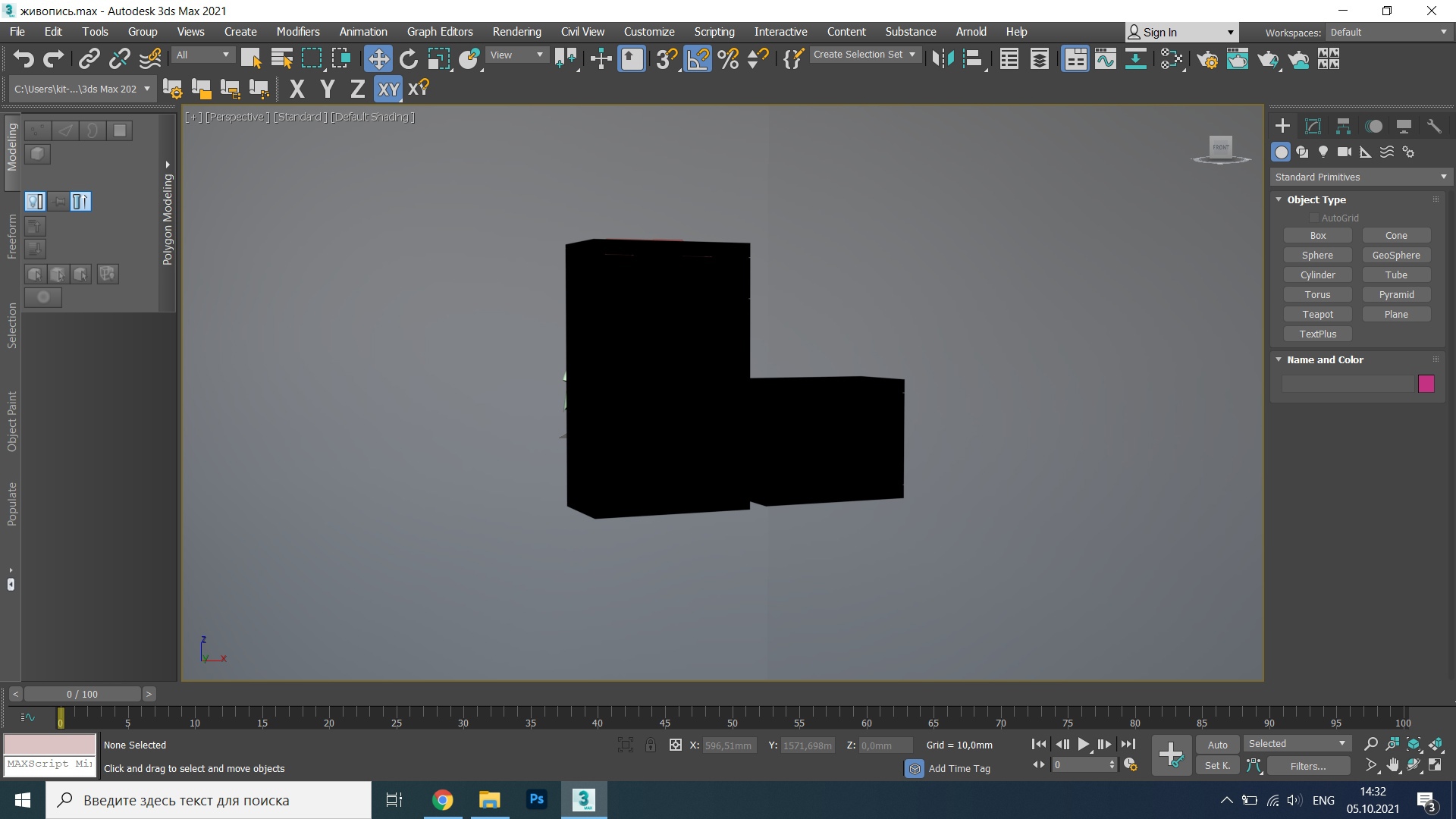The height and width of the screenshot is (819, 1456).
Task: Open Create Selection Set dropdown
Action: [x=865, y=55]
